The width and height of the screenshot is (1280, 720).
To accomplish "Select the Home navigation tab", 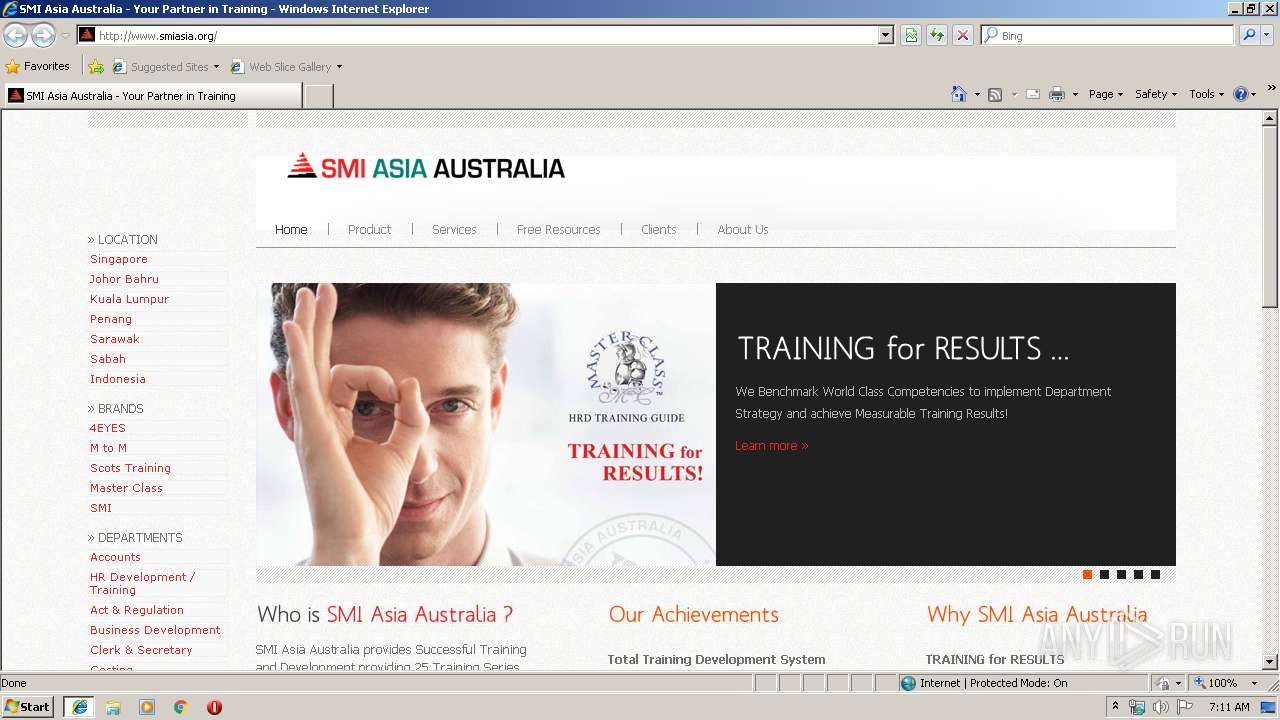I will [x=291, y=229].
